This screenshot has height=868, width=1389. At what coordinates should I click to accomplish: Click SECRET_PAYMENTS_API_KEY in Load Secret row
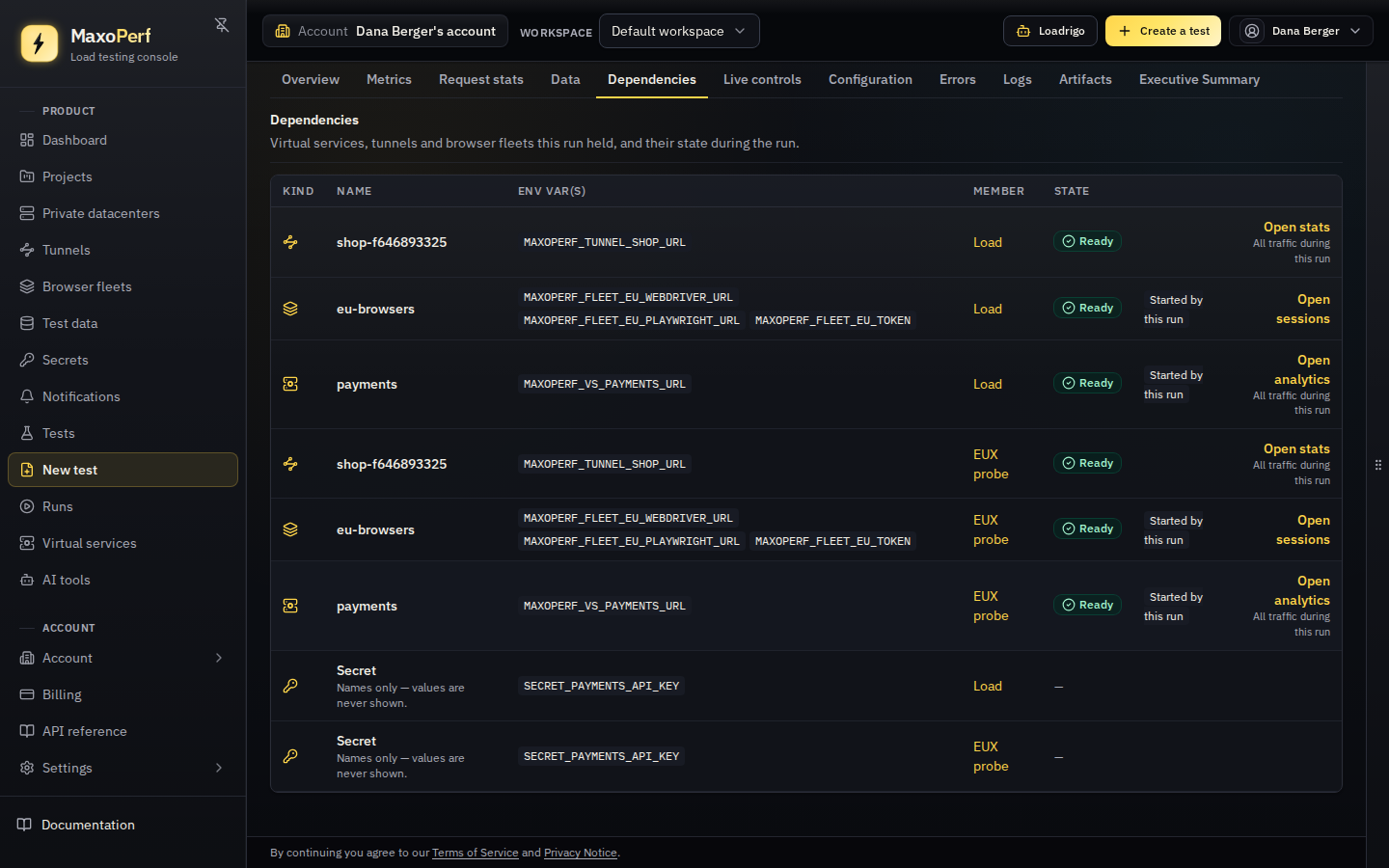[602, 686]
